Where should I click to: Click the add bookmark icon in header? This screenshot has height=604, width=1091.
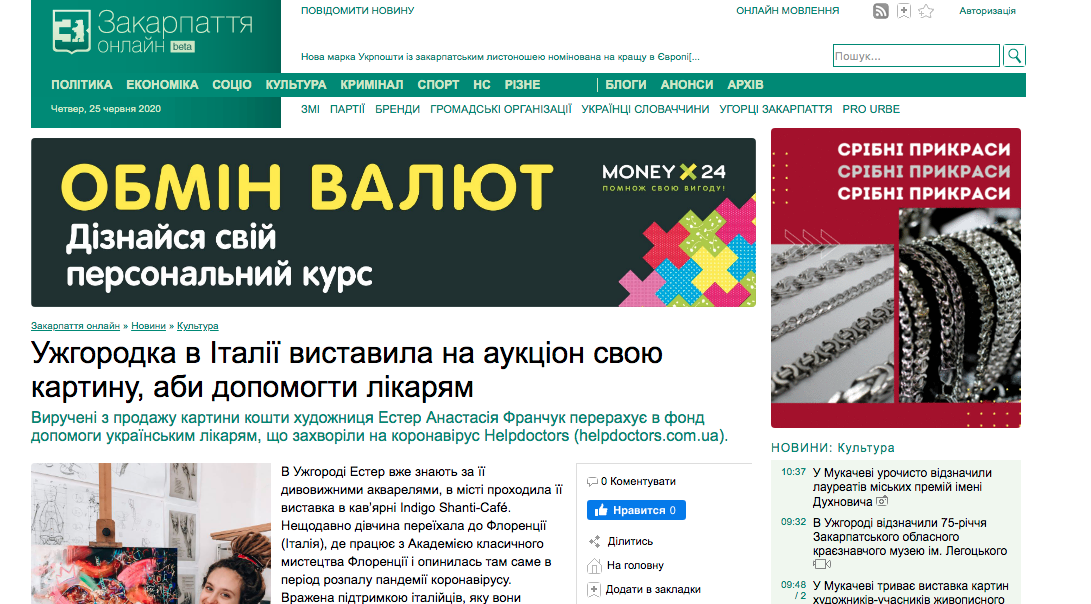[904, 11]
